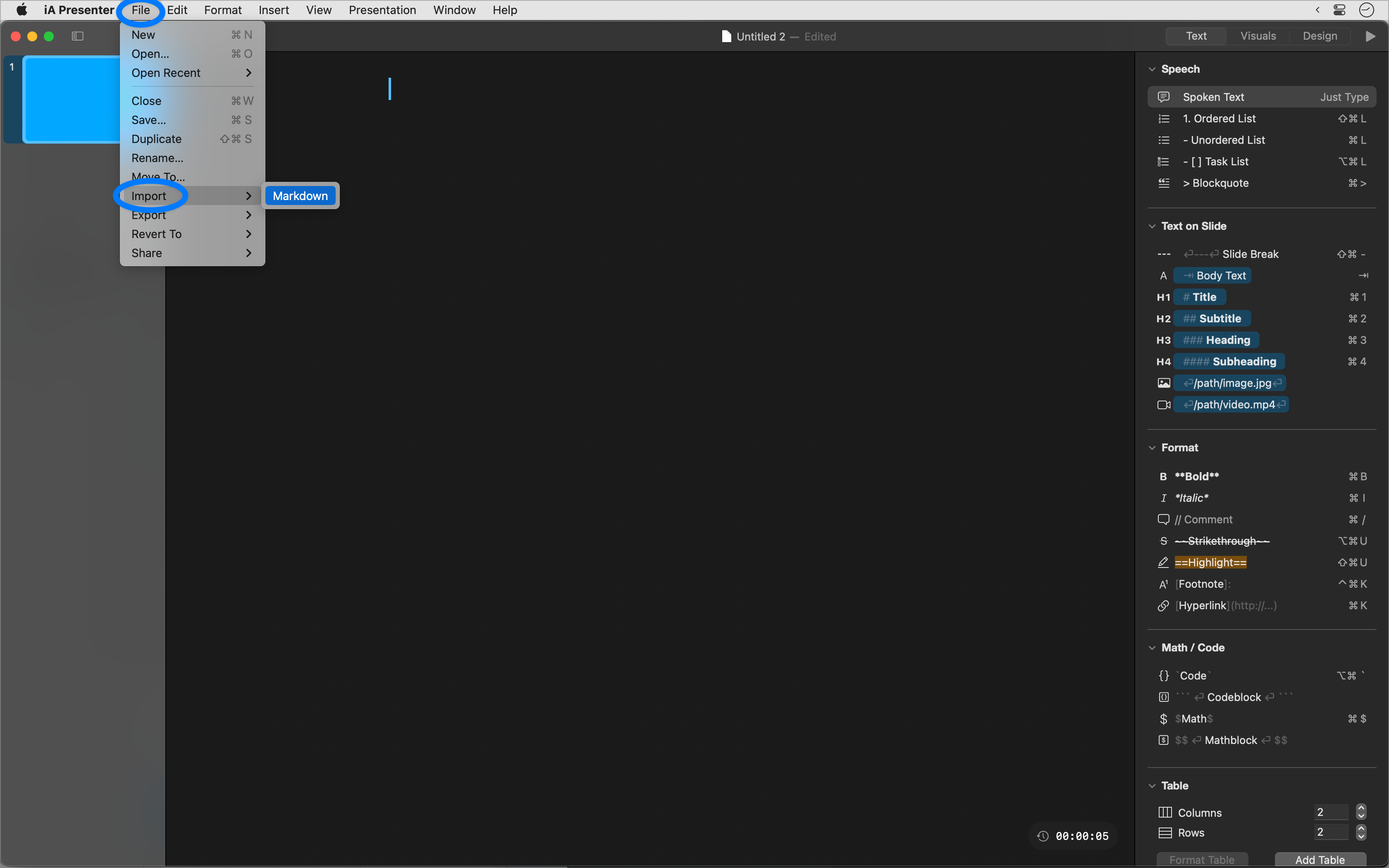Click the Unordered List icon
1389x868 pixels.
pos(1163,140)
